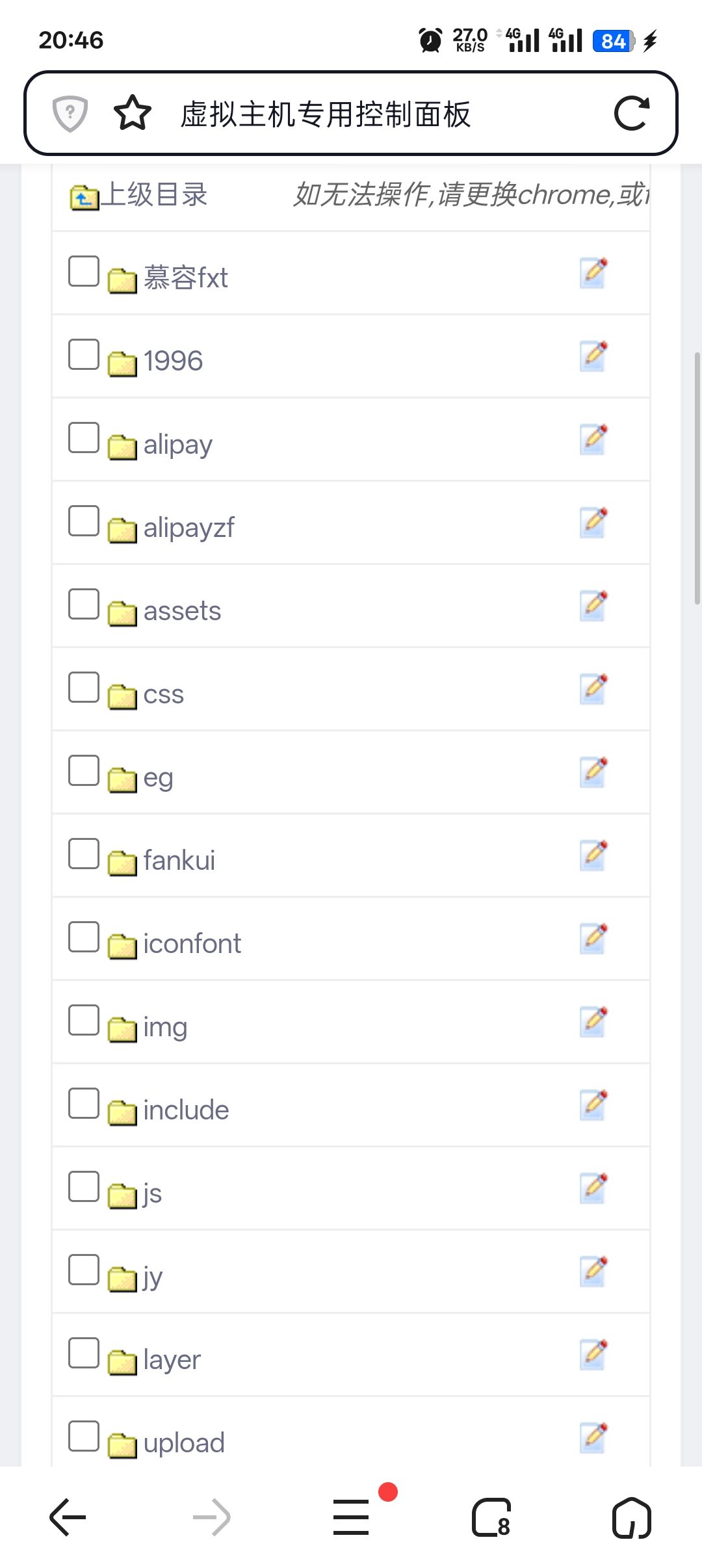Tick the checkbox next to include folder
Image resolution: width=702 pixels, height=1568 pixels.
click(84, 1103)
